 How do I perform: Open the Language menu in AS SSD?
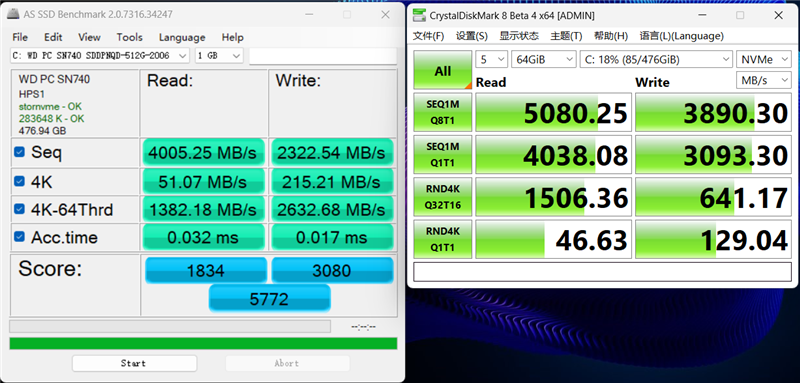coord(182,37)
